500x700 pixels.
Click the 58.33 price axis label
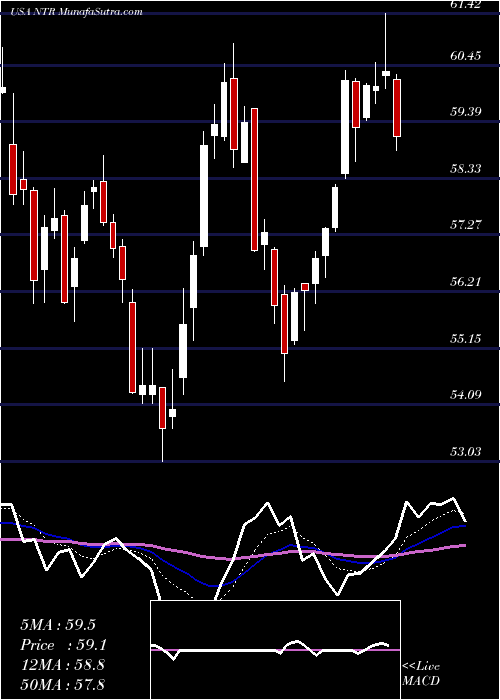click(467, 168)
